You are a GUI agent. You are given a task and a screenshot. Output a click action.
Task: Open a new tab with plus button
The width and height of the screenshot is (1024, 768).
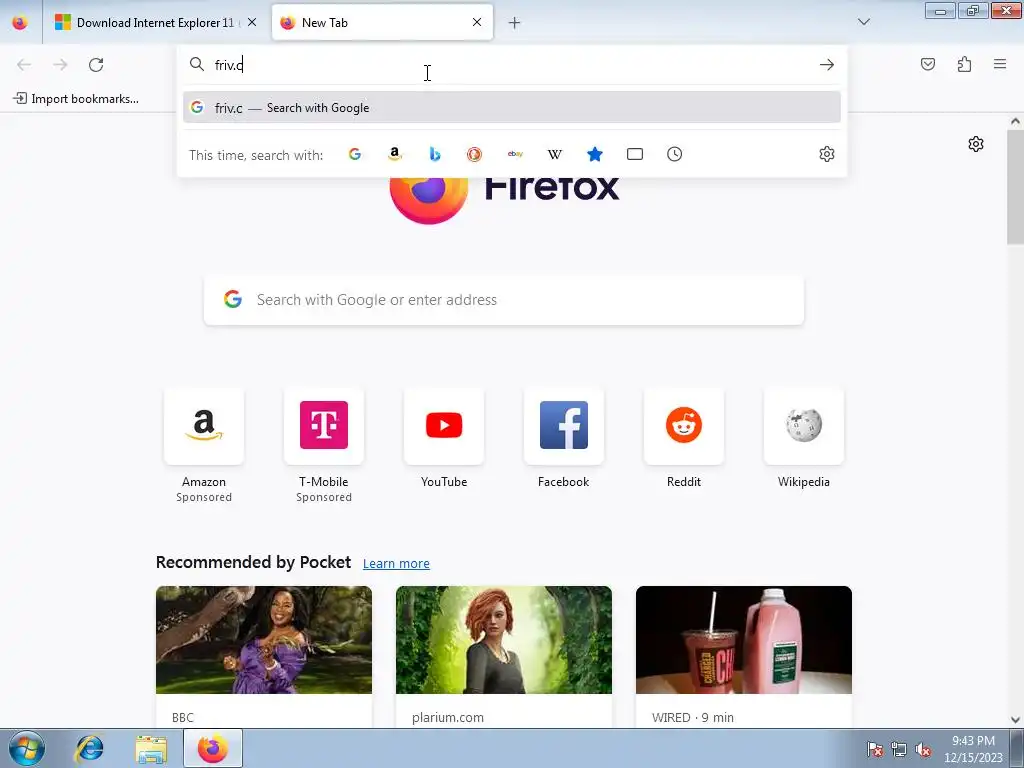[515, 23]
